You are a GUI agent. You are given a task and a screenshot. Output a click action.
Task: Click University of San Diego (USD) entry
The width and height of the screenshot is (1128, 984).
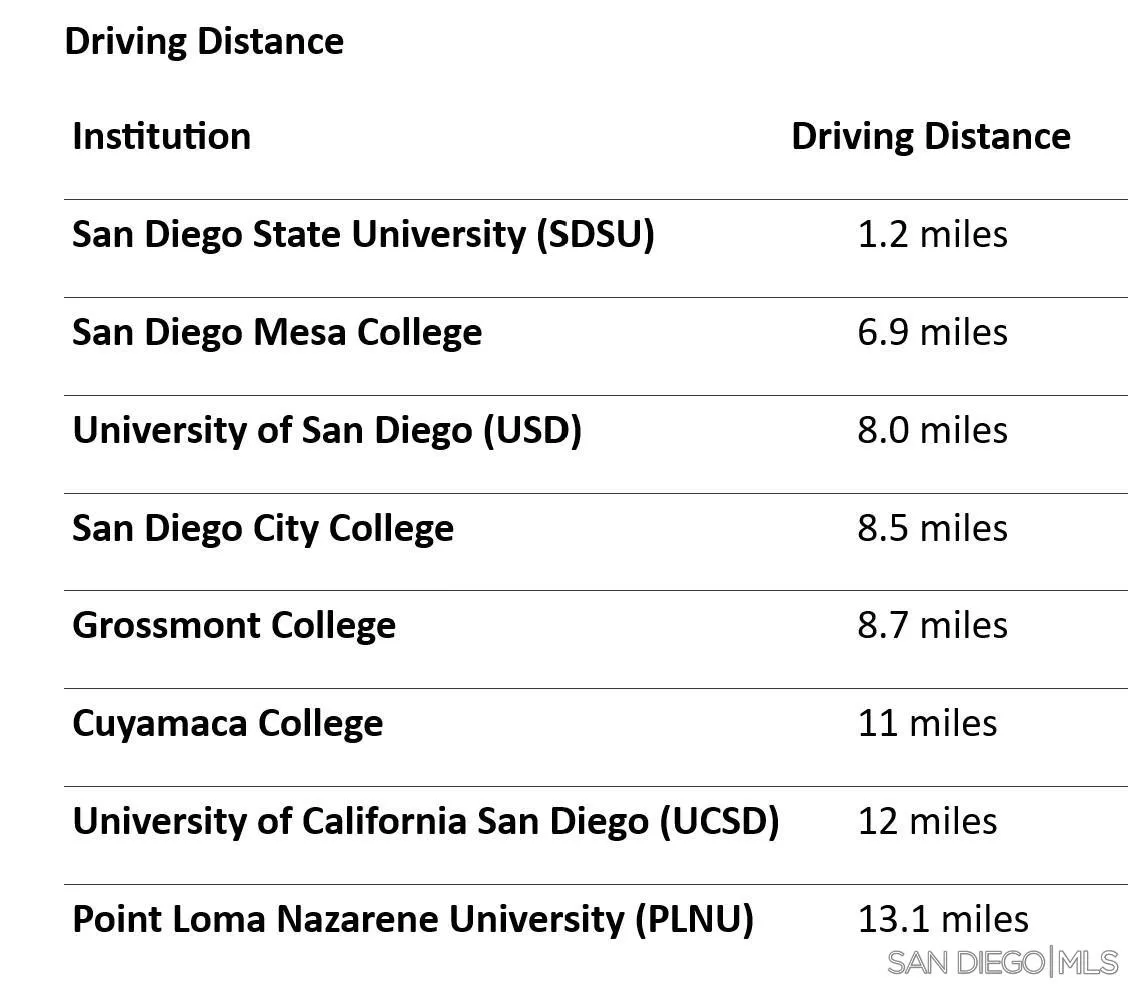(x=327, y=430)
